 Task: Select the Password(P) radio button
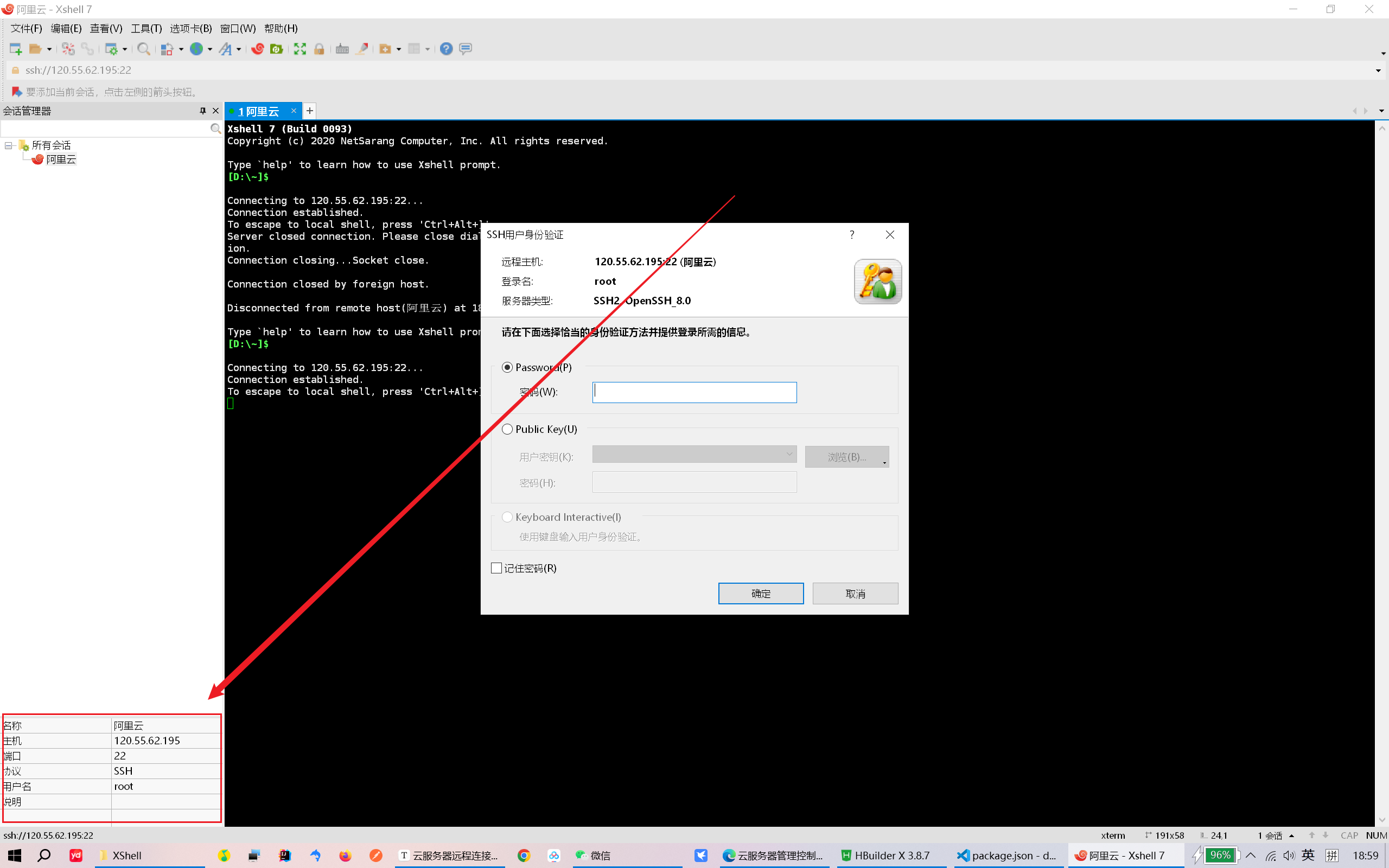pos(506,367)
